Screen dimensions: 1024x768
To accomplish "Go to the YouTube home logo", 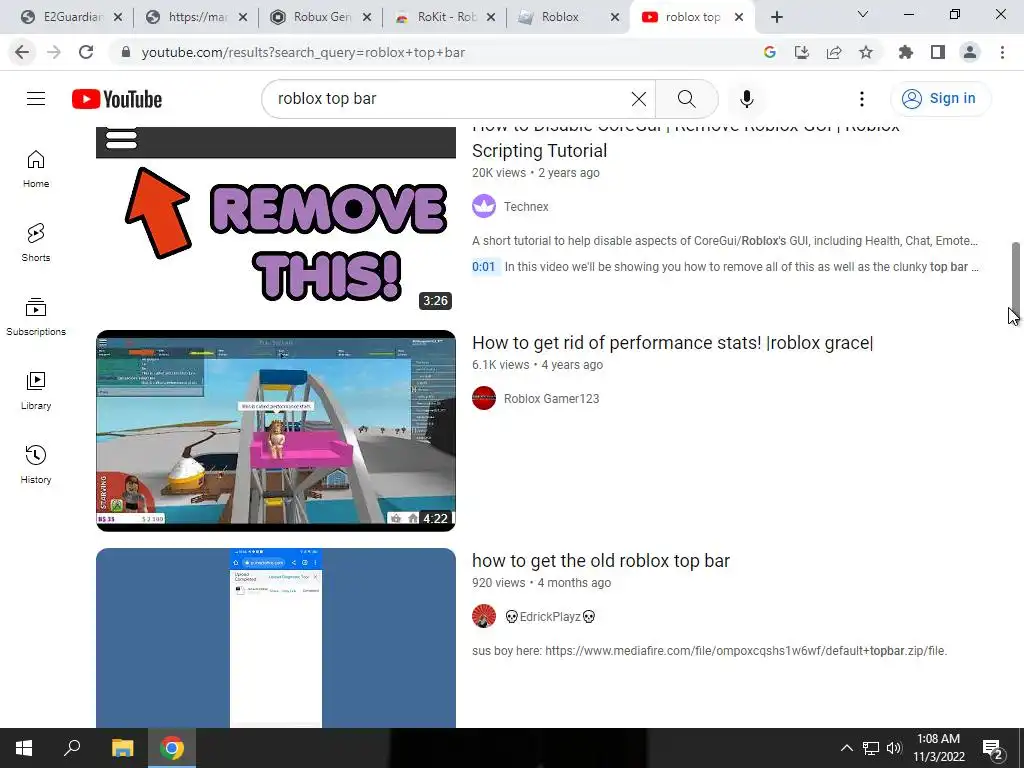I will (x=117, y=99).
